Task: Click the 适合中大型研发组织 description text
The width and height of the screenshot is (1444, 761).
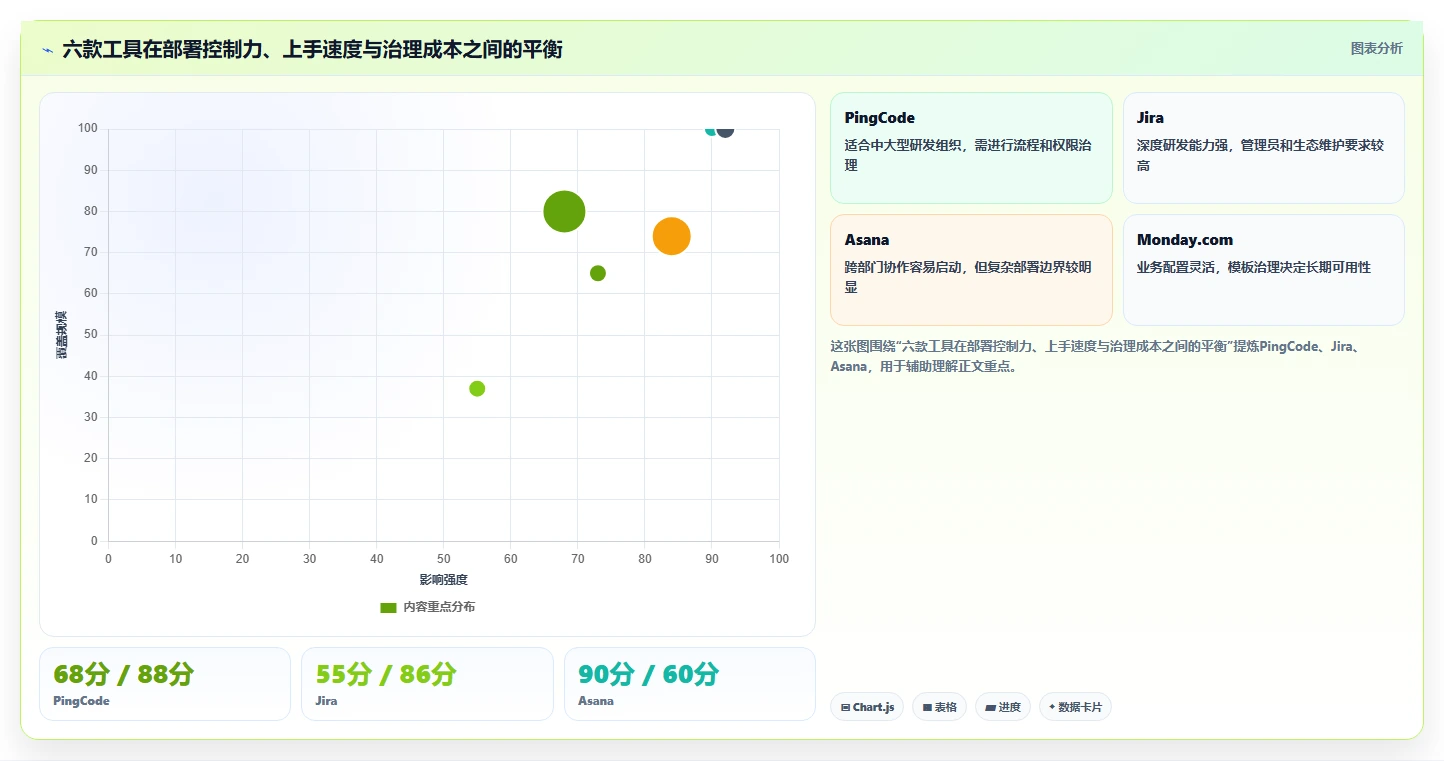Action: coord(968,155)
